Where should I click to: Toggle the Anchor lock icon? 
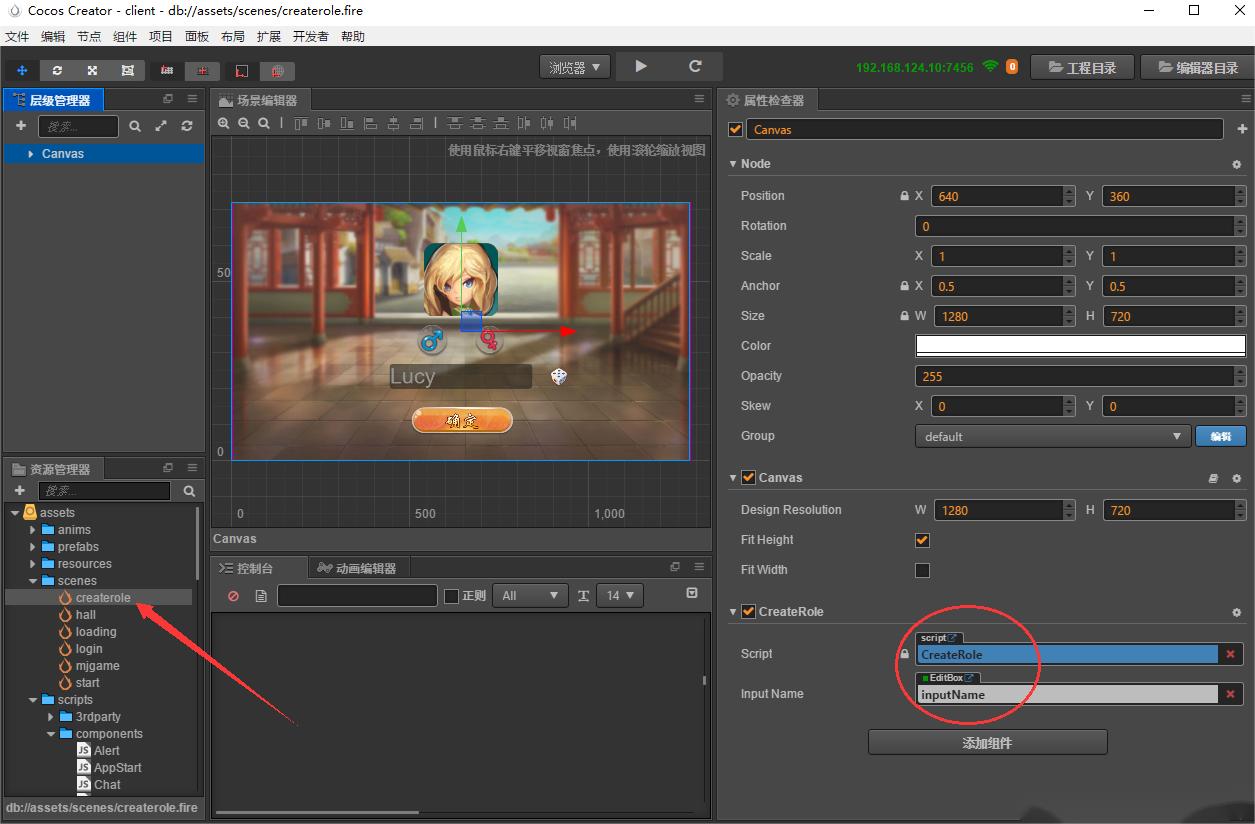click(904, 286)
